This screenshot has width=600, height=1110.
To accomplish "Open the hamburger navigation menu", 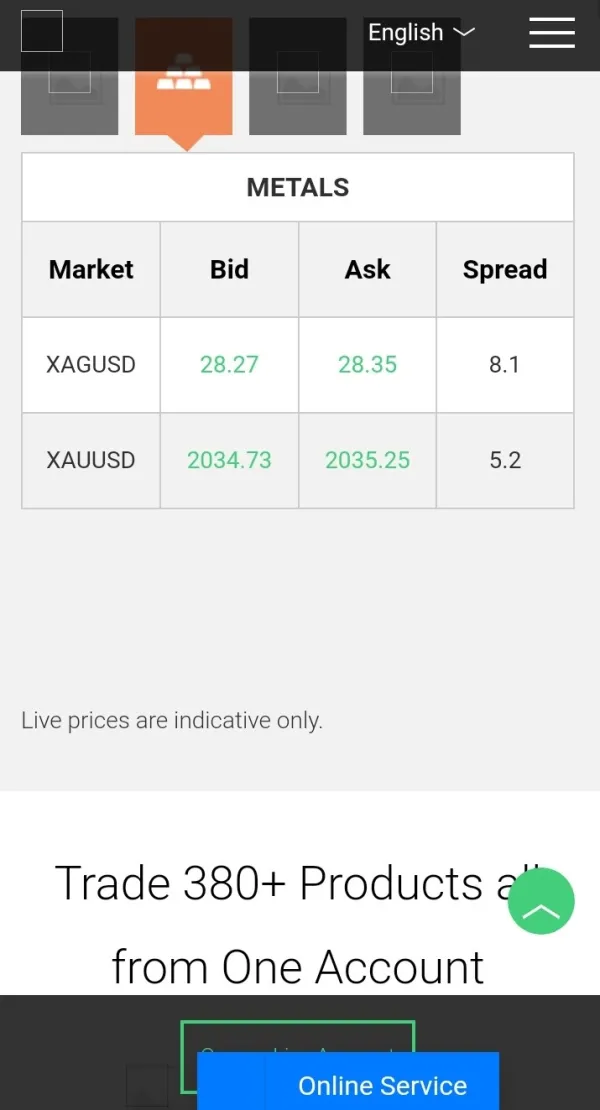I will click(551, 32).
